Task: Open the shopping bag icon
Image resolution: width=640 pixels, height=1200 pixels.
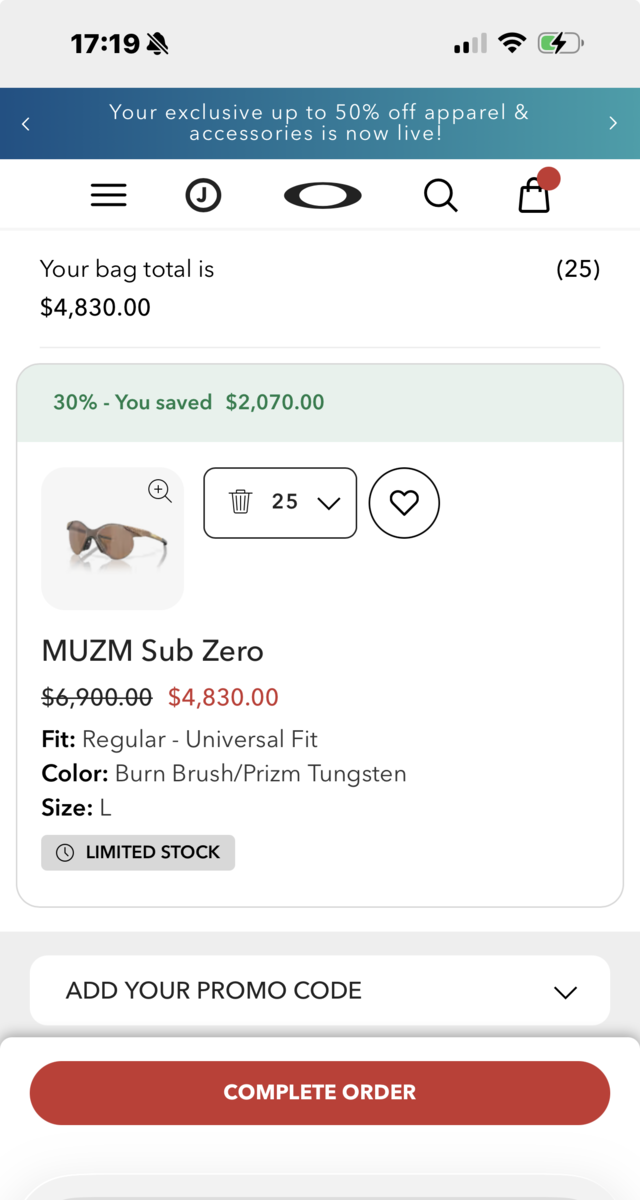Action: coord(535,195)
